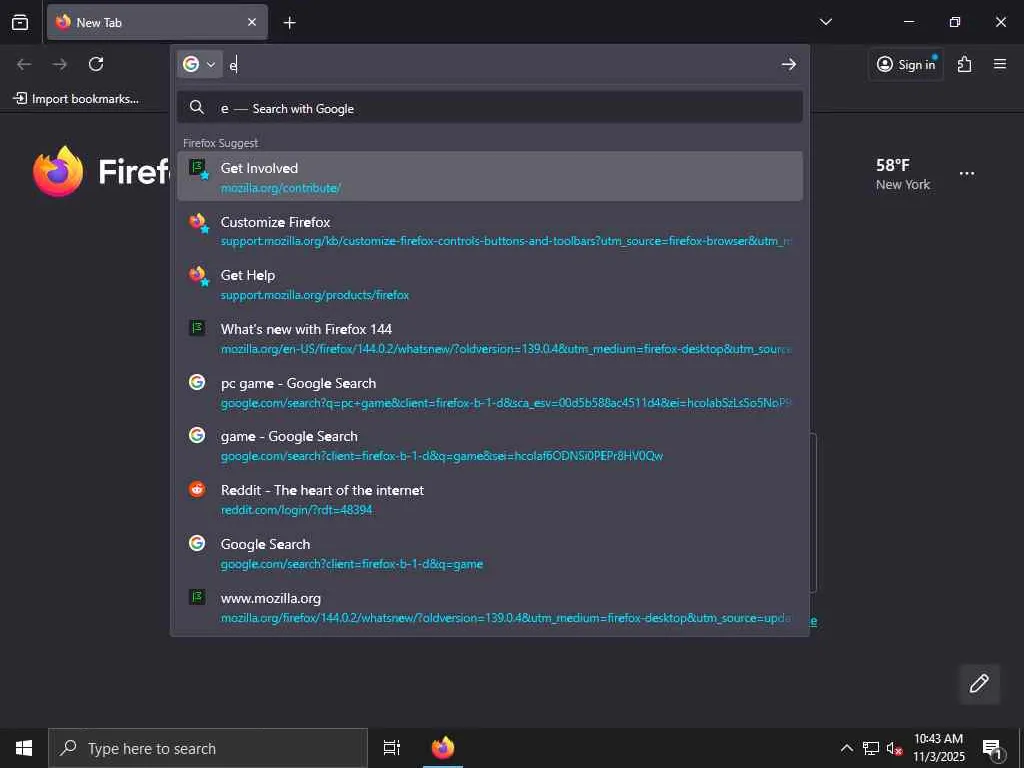Open the Google search engine switcher

coord(200,64)
